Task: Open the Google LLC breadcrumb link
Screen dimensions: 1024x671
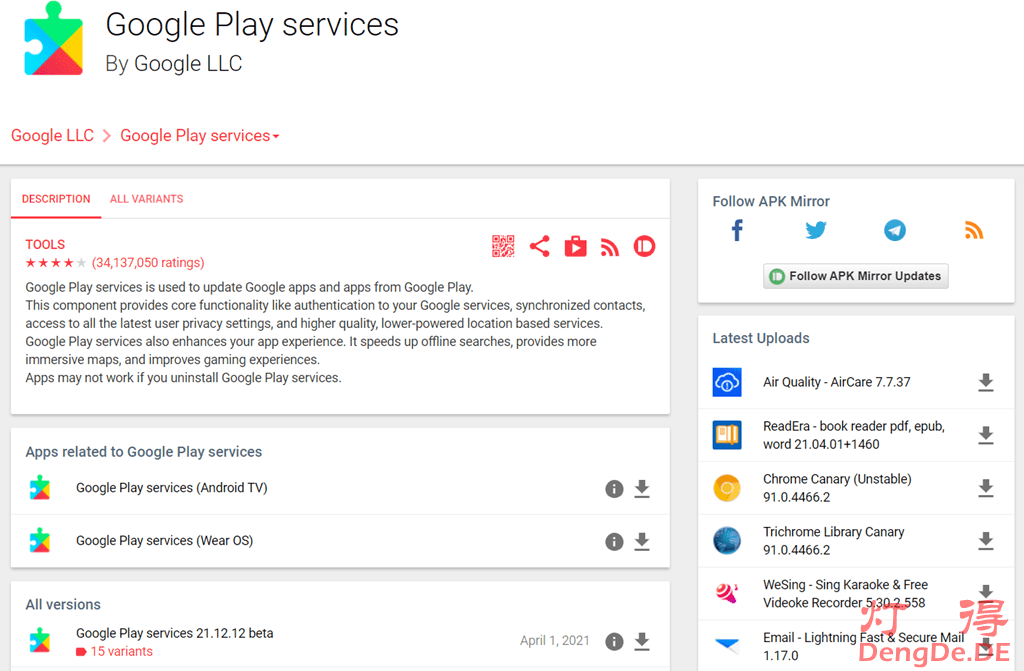Action: pyautogui.click(x=52, y=136)
